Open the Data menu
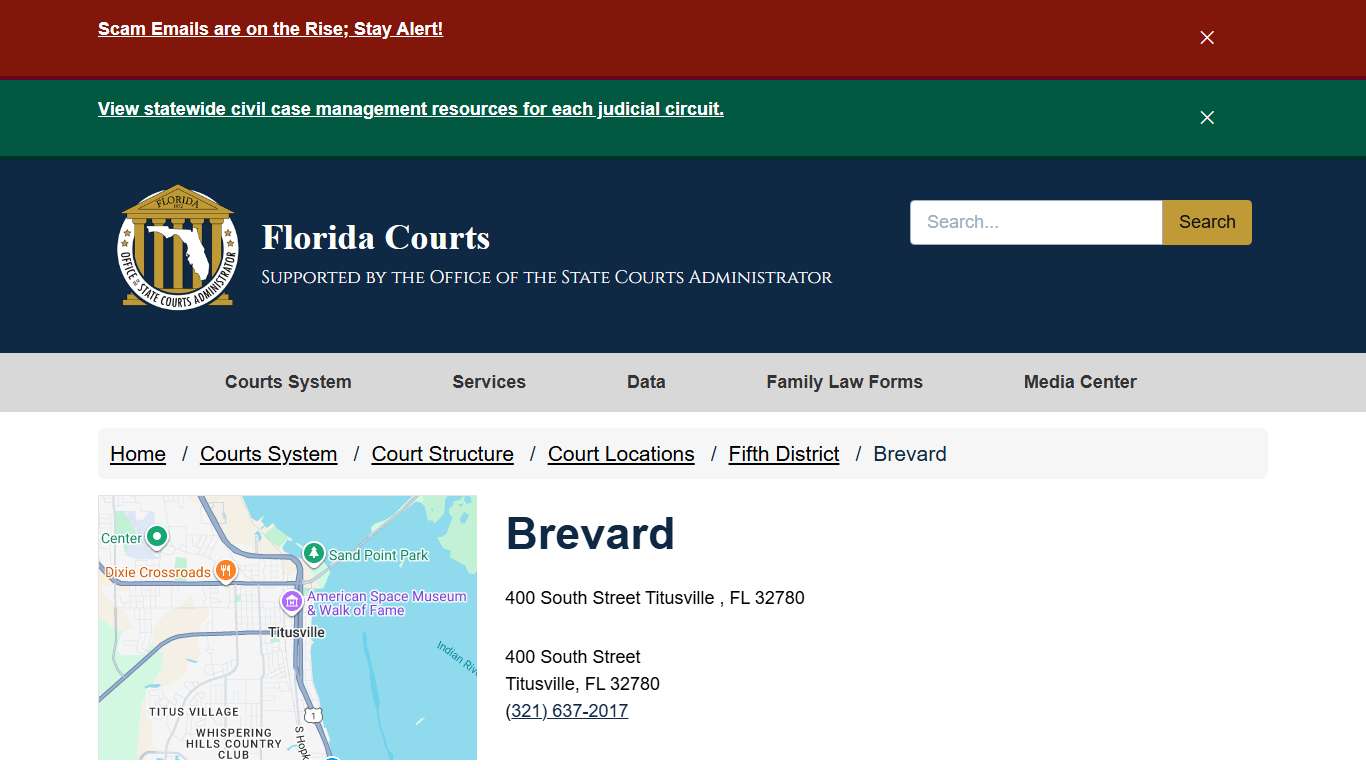The width and height of the screenshot is (1366, 768). point(646,382)
